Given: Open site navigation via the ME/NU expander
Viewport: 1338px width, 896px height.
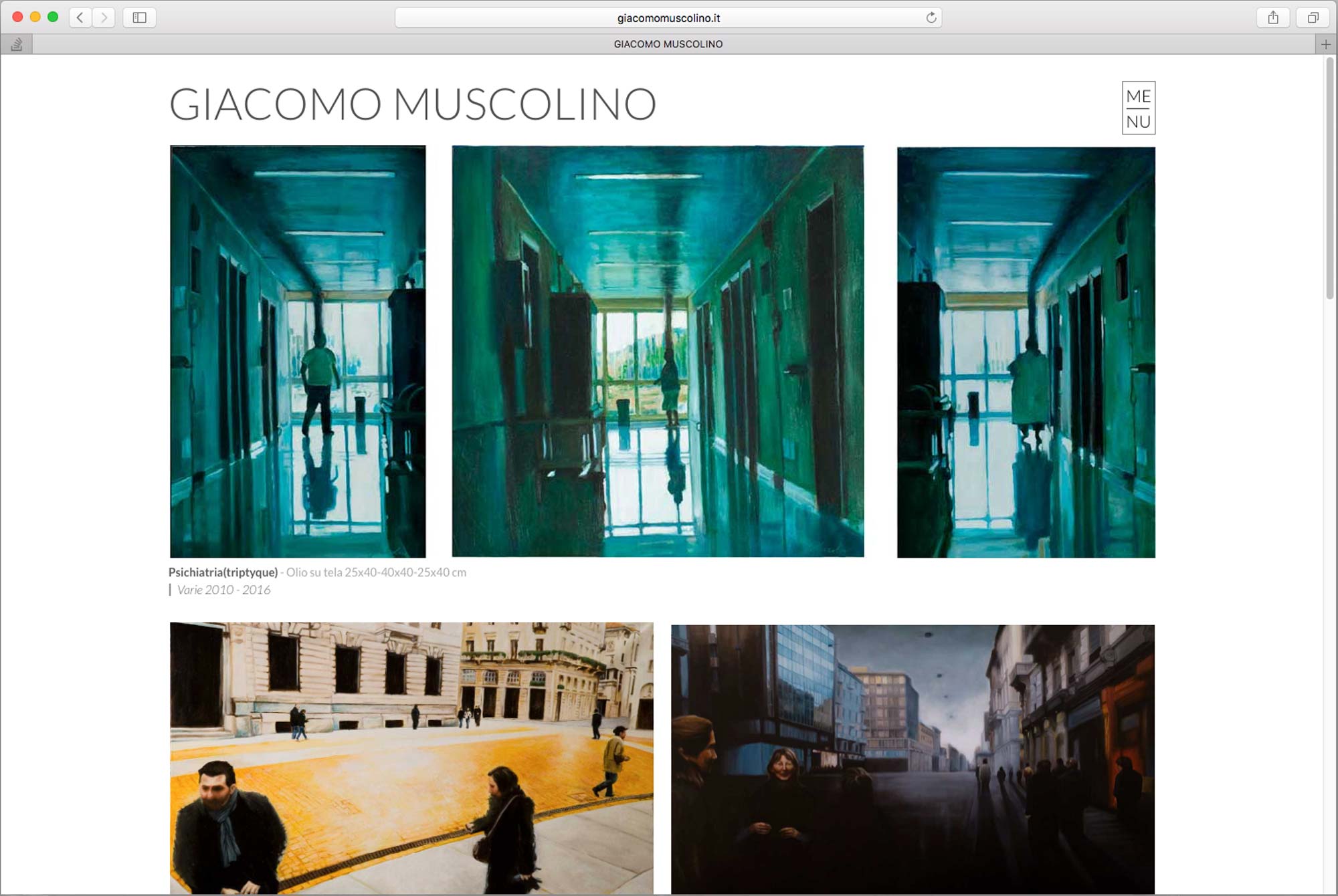Looking at the screenshot, I should point(1137,108).
